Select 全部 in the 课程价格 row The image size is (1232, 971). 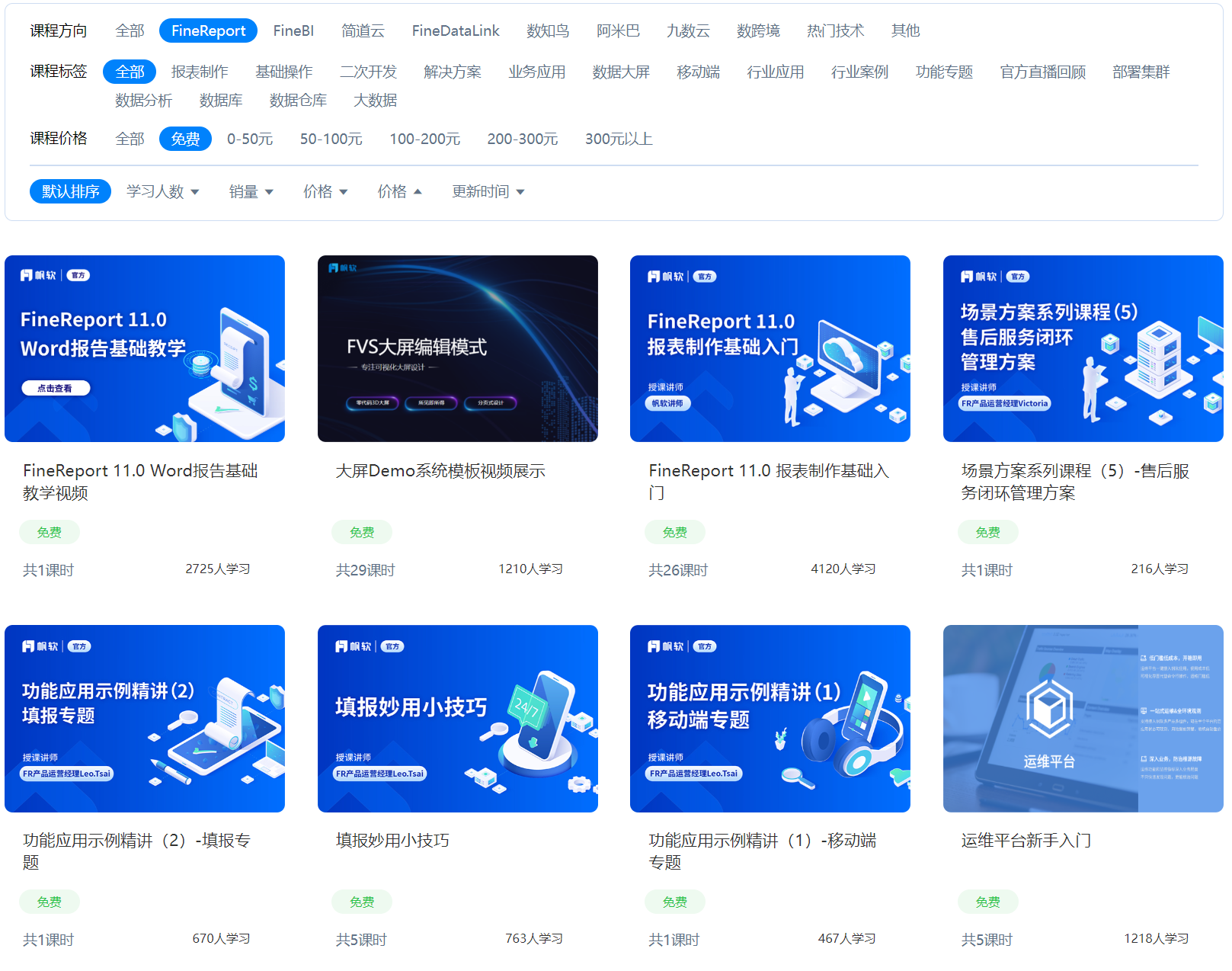point(130,139)
